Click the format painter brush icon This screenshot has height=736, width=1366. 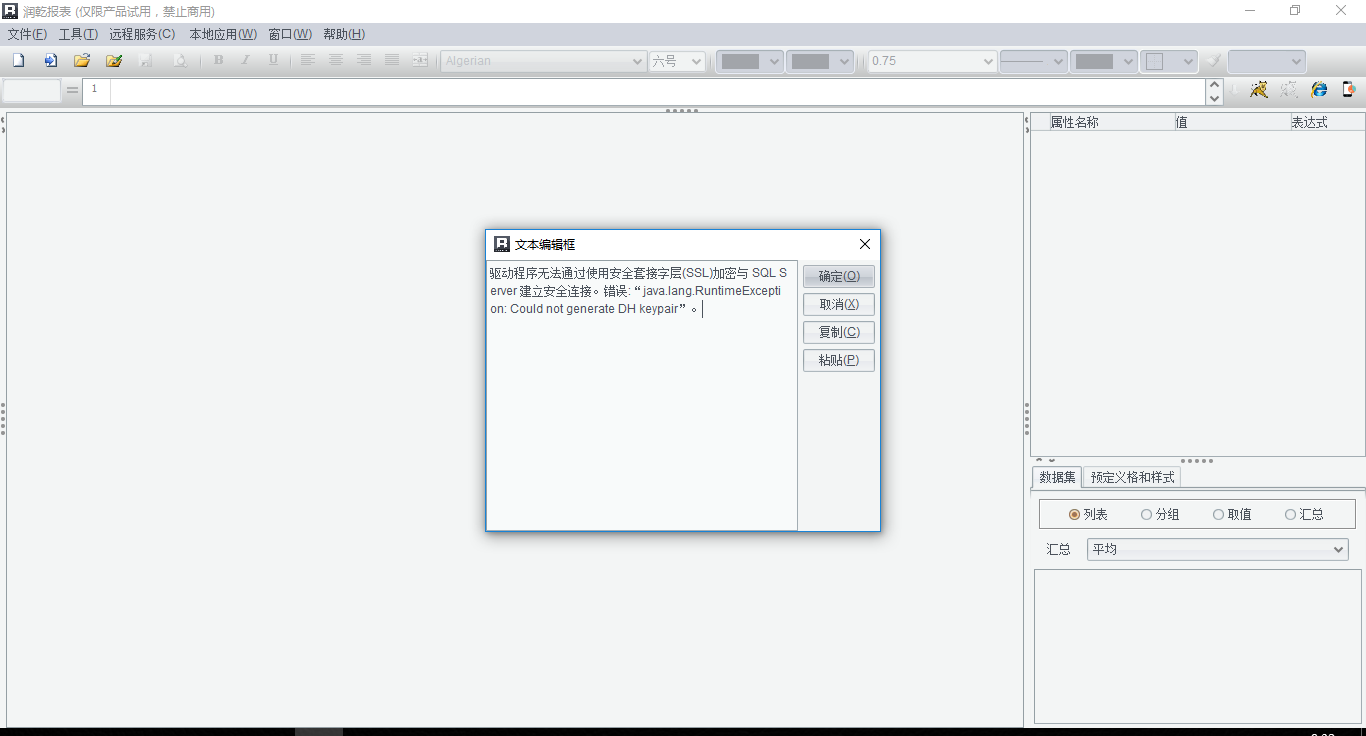(x=1213, y=61)
